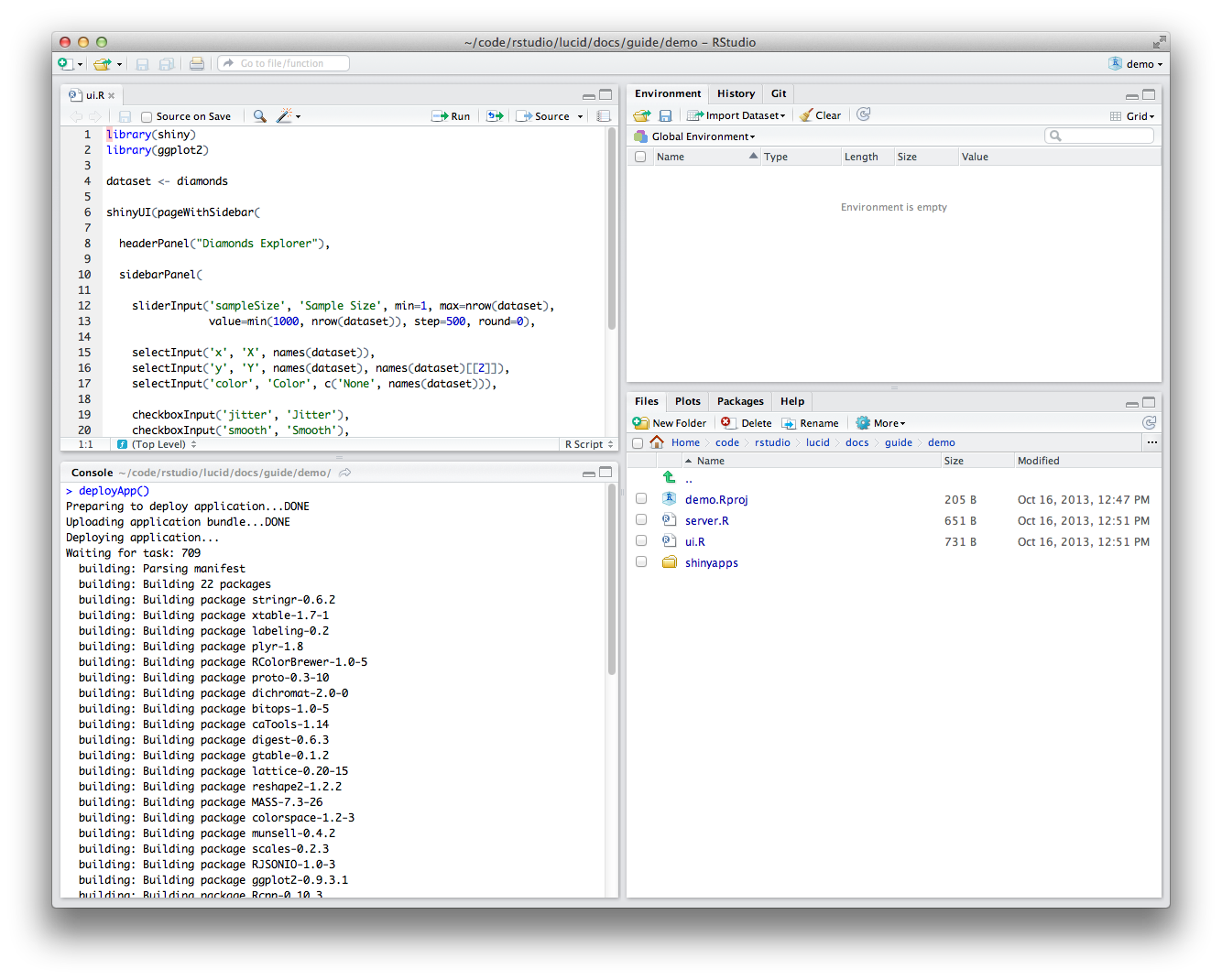Check the checkbox next to server.R

640,519
